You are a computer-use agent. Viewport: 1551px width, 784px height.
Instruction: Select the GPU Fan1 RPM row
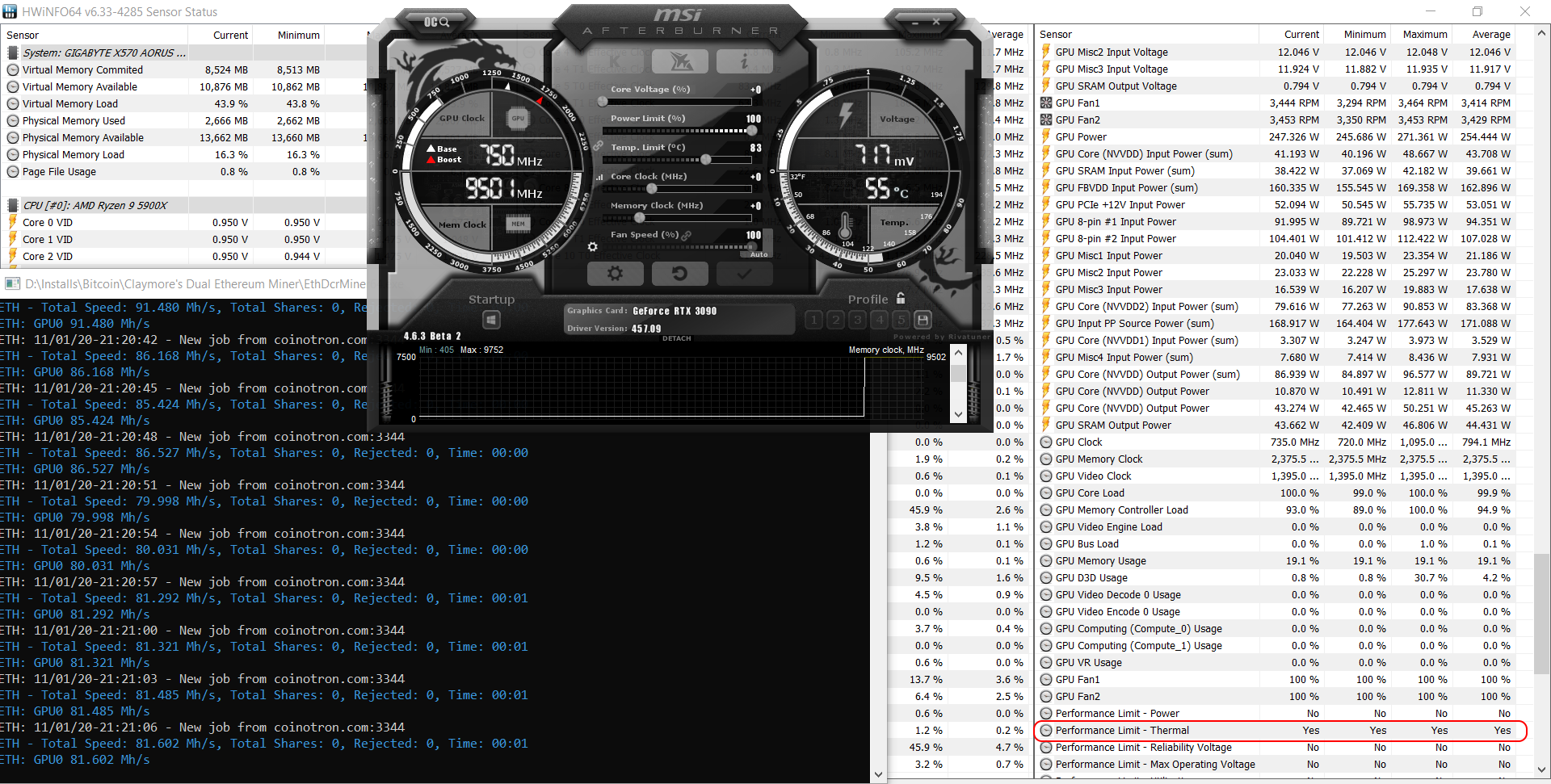pos(1275,103)
